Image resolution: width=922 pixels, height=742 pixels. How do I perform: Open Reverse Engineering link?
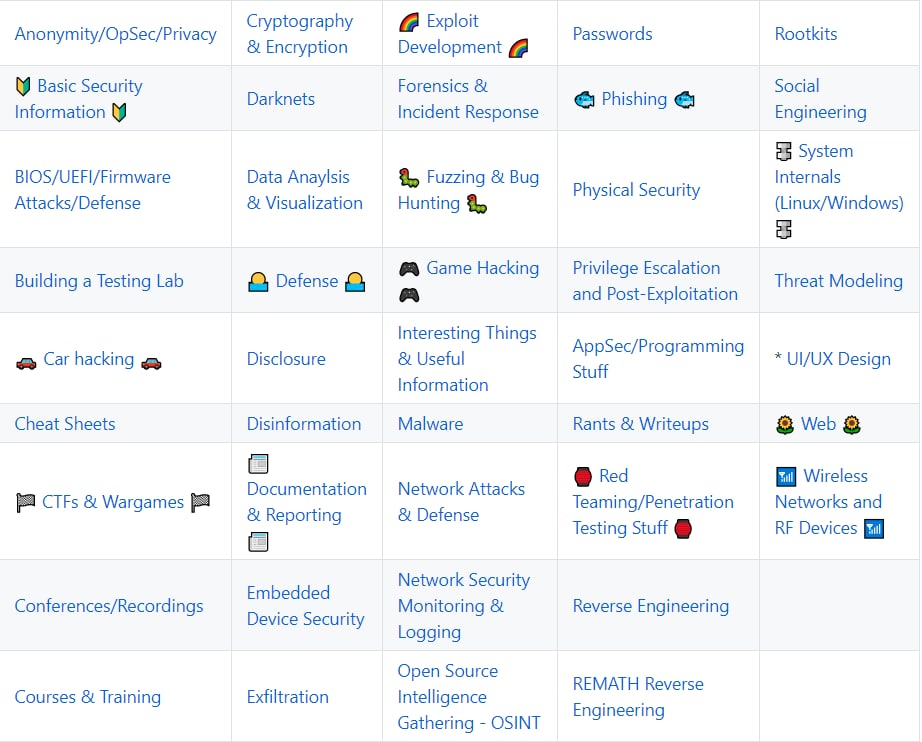[x=651, y=606]
